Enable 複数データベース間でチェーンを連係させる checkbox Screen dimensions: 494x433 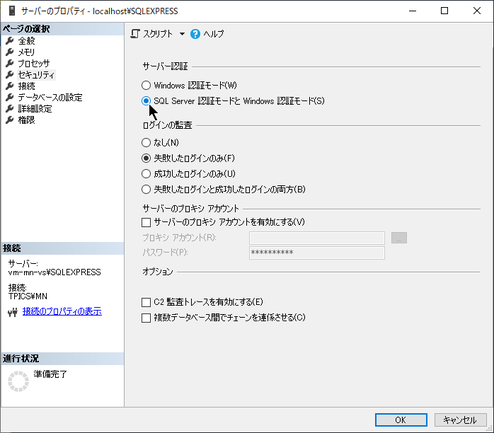click(146, 318)
